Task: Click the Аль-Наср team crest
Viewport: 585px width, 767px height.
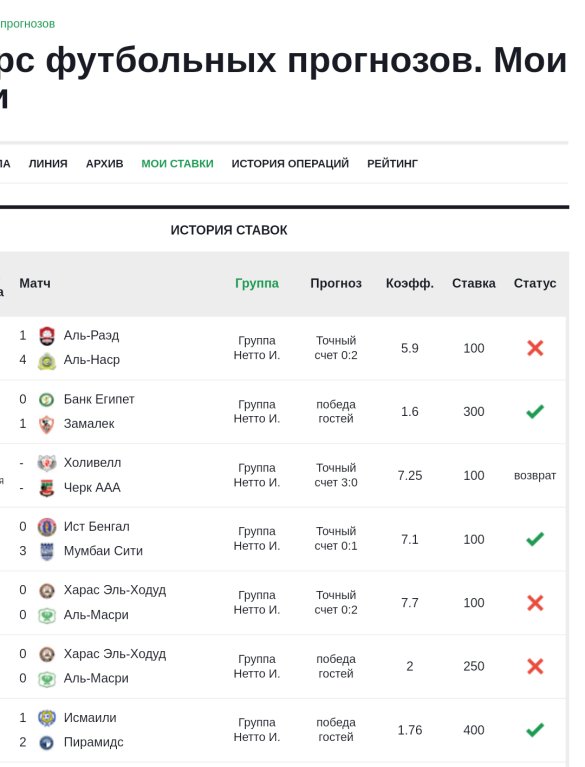Action: (x=46, y=361)
